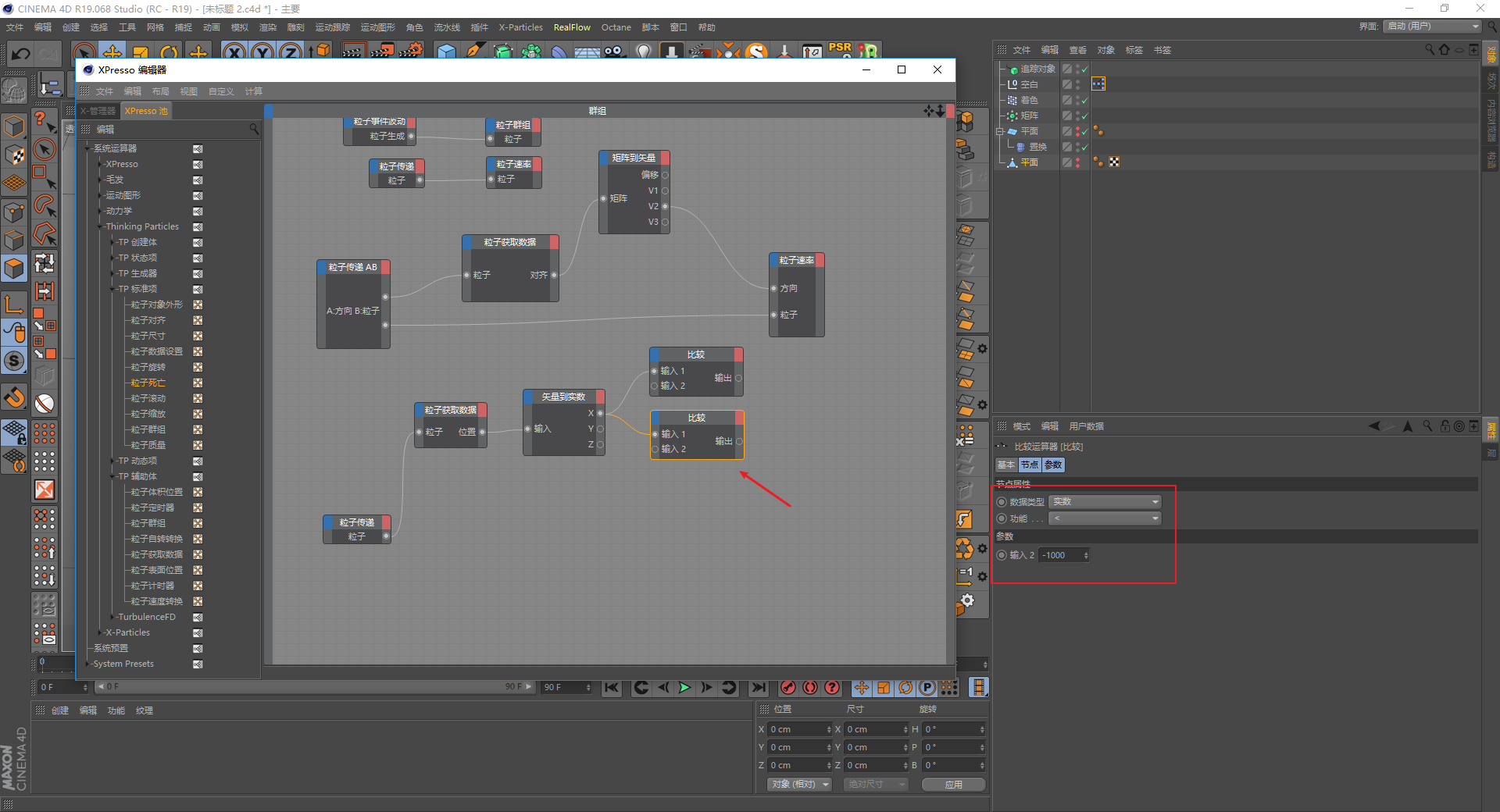
Task: Toggle enable checkmark of 置换 deformer
Action: click(1084, 147)
